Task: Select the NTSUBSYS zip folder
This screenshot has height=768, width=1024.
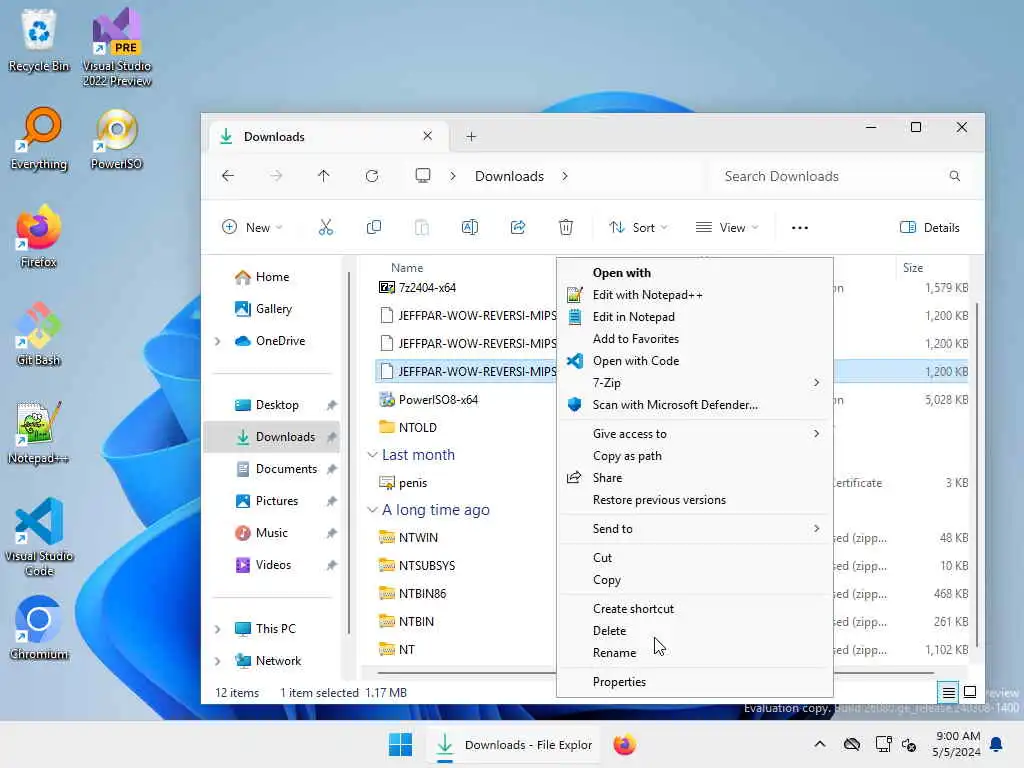Action: coord(426,566)
